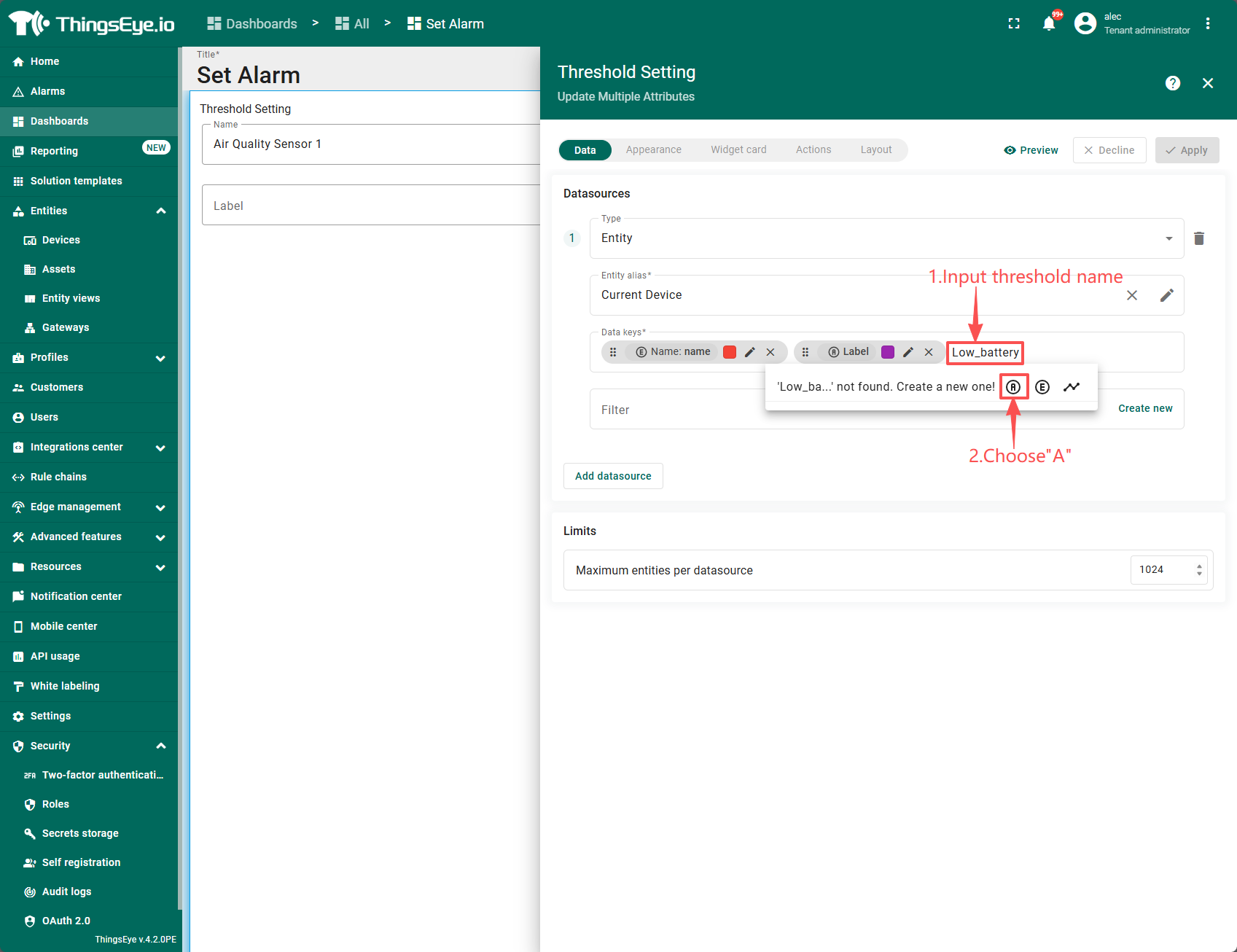Expand the Profiles sidebar section
1237x952 pixels.
tap(161, 358)
